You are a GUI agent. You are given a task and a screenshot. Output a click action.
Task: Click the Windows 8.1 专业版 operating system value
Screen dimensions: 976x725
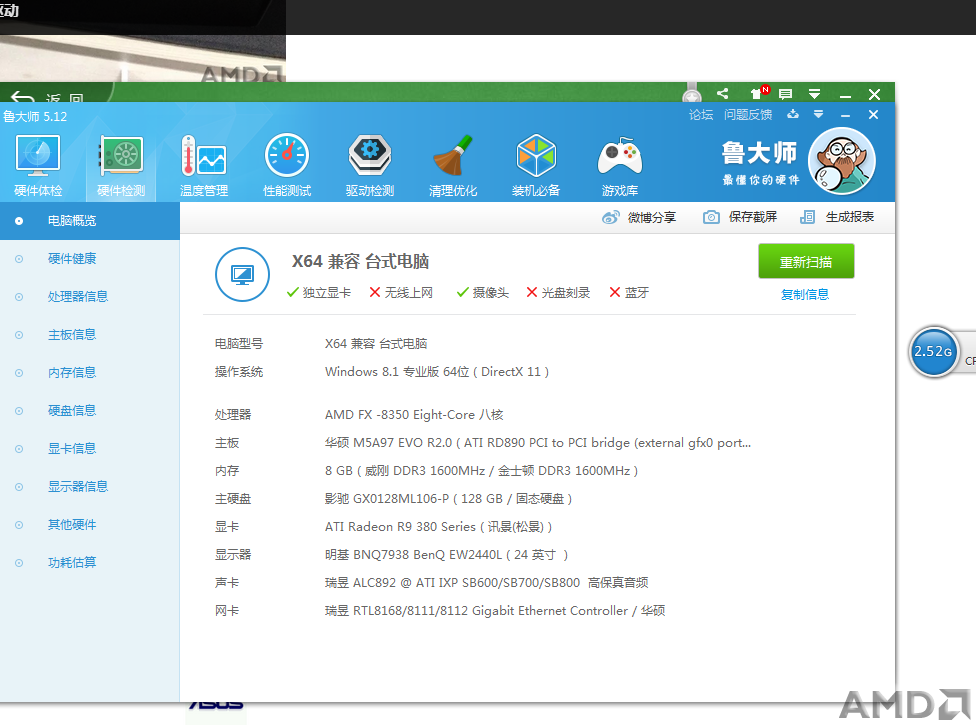[x=437, y=372]
